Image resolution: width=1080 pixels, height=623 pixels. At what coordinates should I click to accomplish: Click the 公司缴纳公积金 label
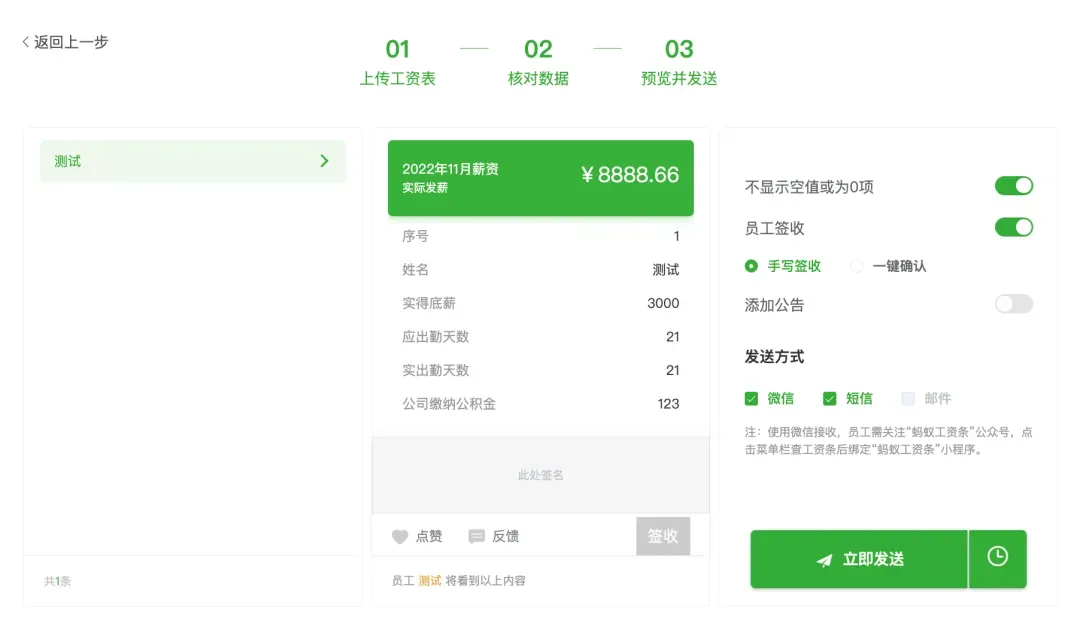449,404
